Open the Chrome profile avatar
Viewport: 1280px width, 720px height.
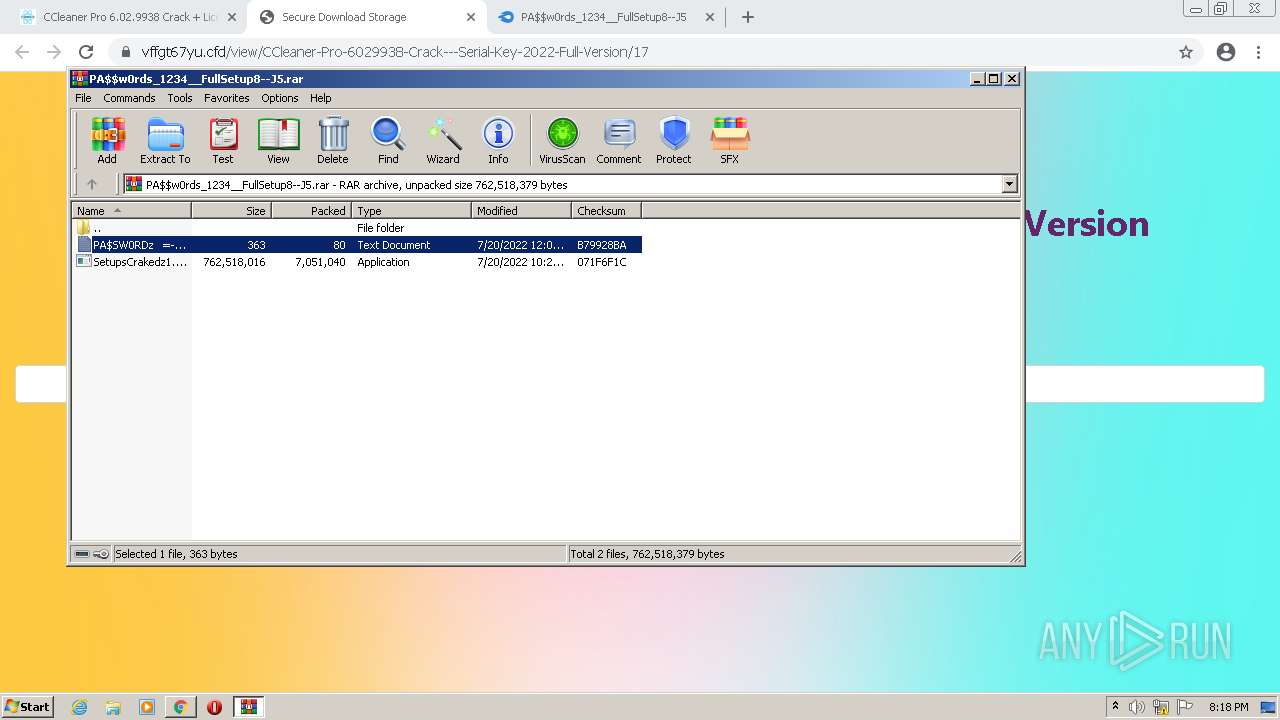coord(1226,52)
